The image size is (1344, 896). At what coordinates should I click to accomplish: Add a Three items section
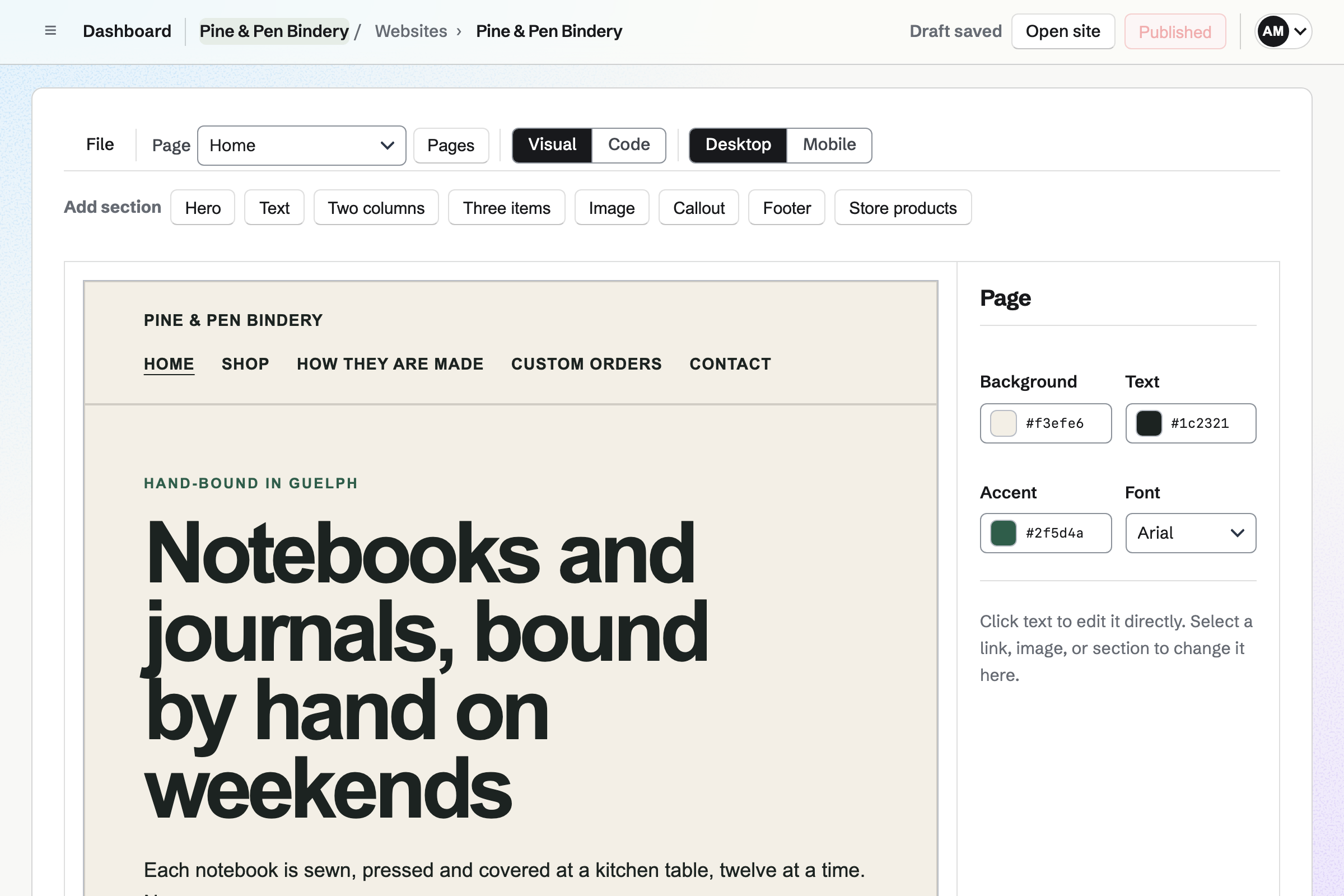[x=507, y=207]
